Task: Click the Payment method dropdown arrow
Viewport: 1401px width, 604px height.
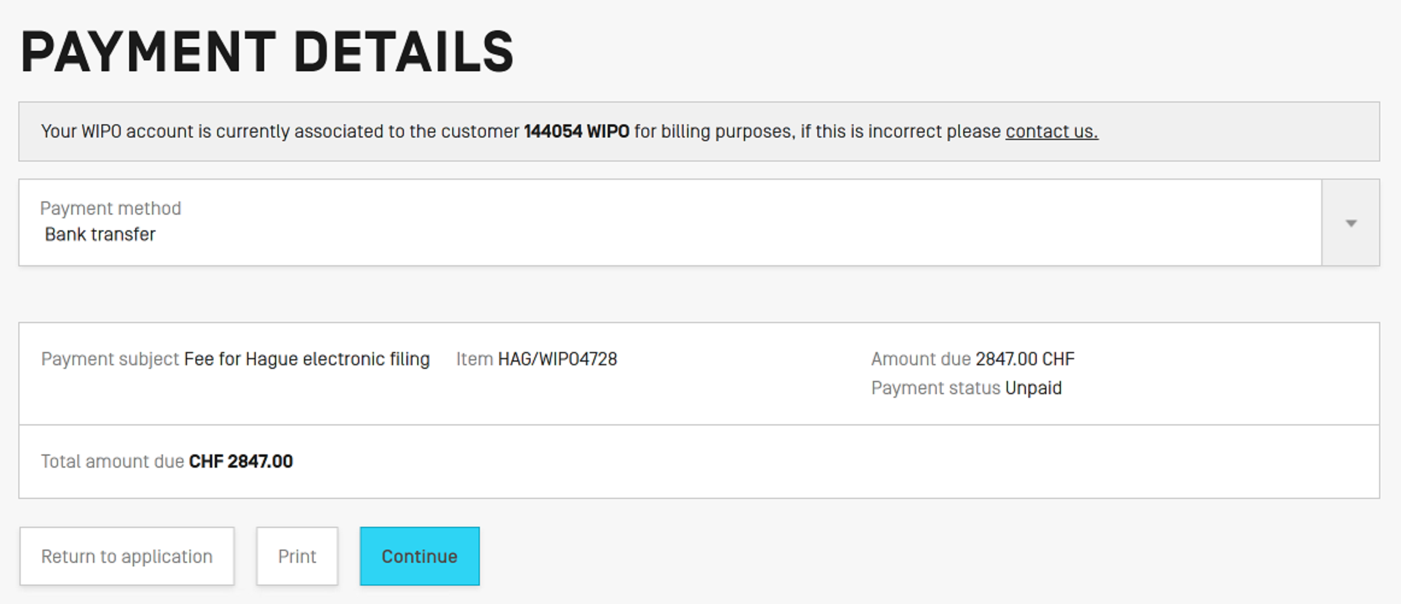Action: pyautogui.click(x=1350, y=223)
